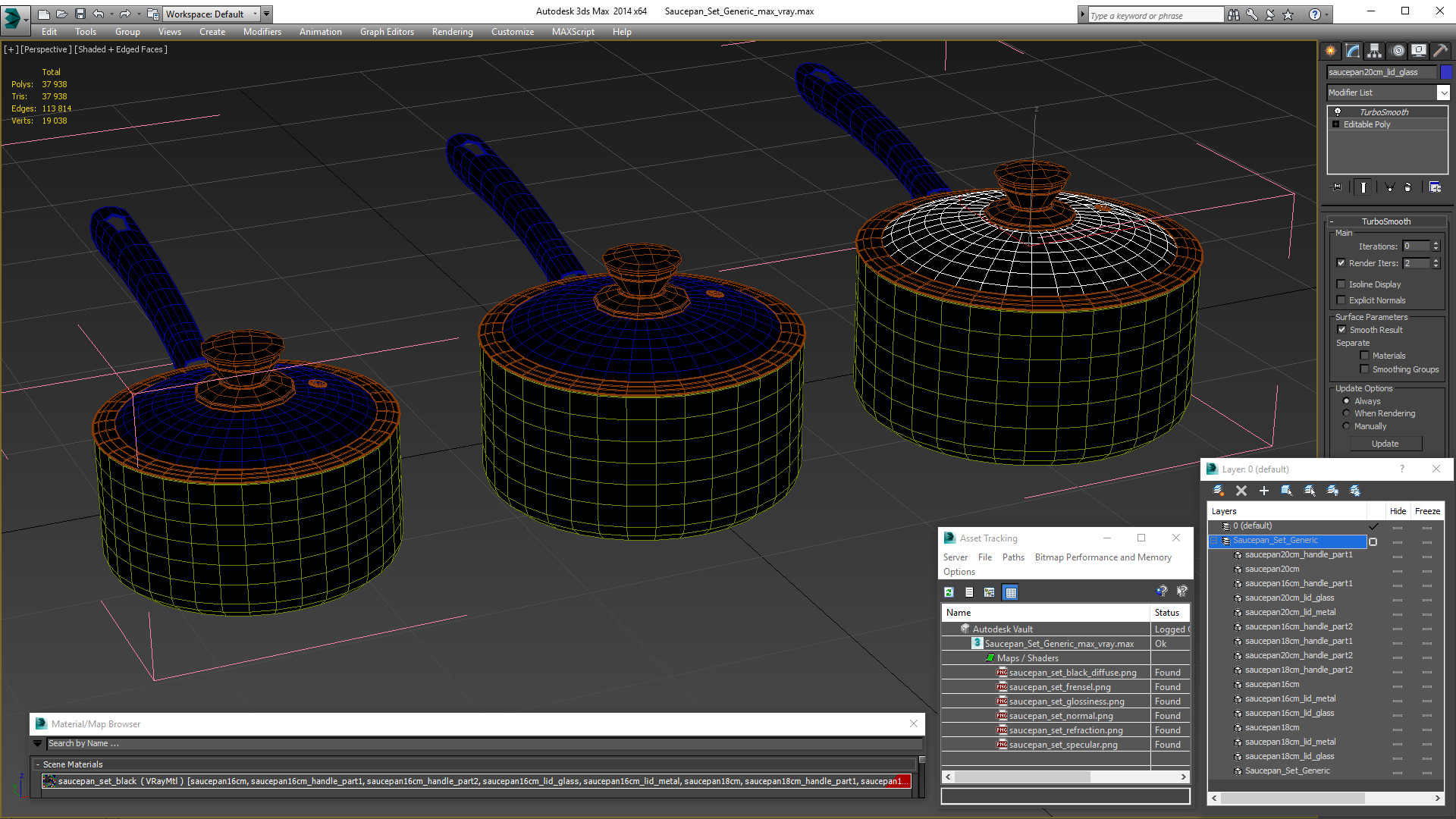Open Paths menu in Asset Tracking
This screenshot has height=819, width=1456.
click(1012, 557)
